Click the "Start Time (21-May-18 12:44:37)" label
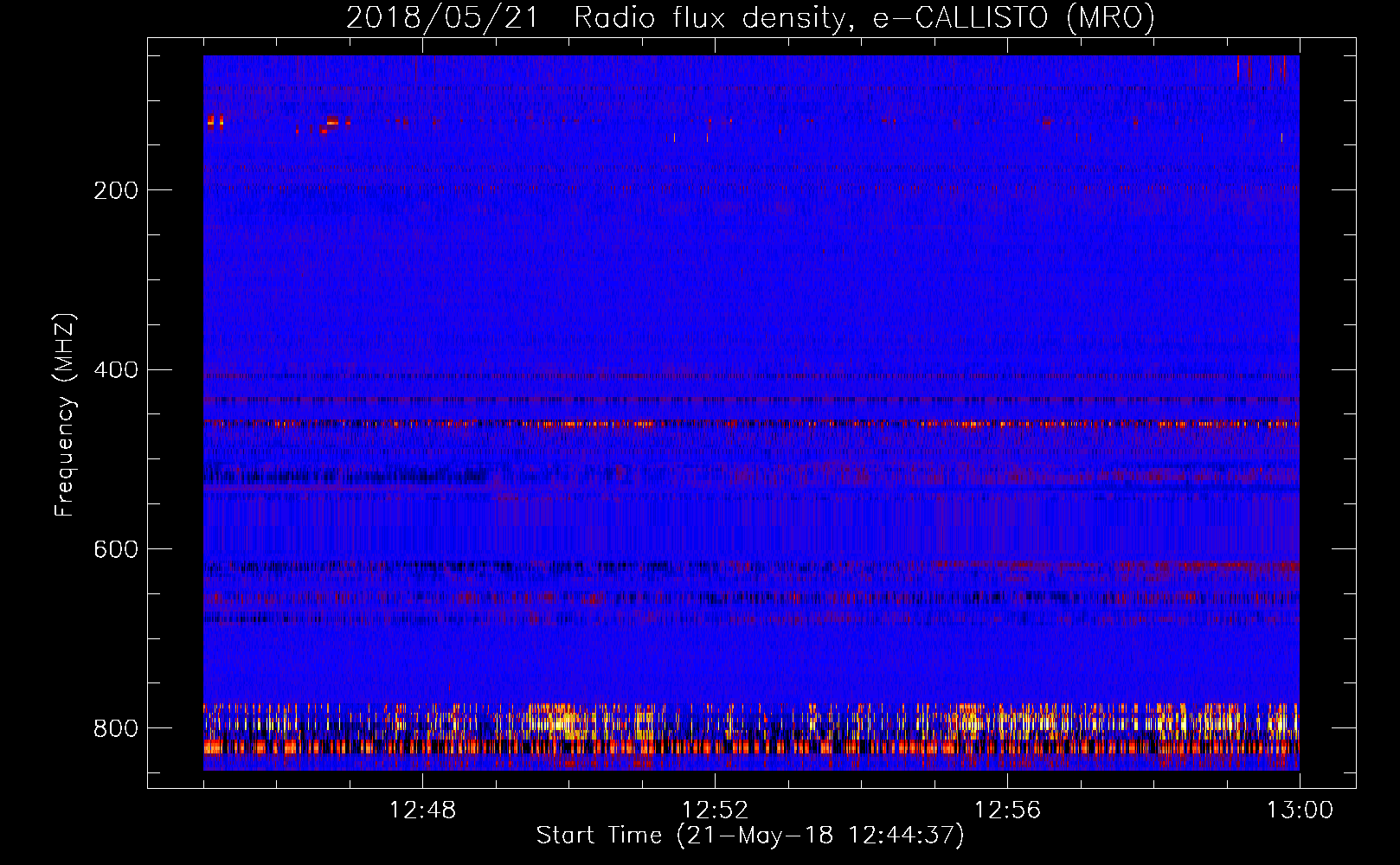The image size is (1400, 865). [750, 836]
